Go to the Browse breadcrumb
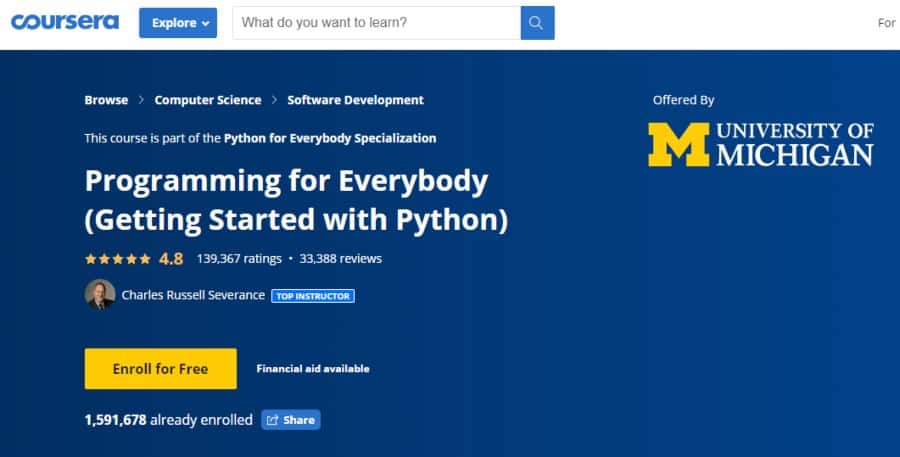The width and height of the screenshot is (900, 457). point(106,100)
